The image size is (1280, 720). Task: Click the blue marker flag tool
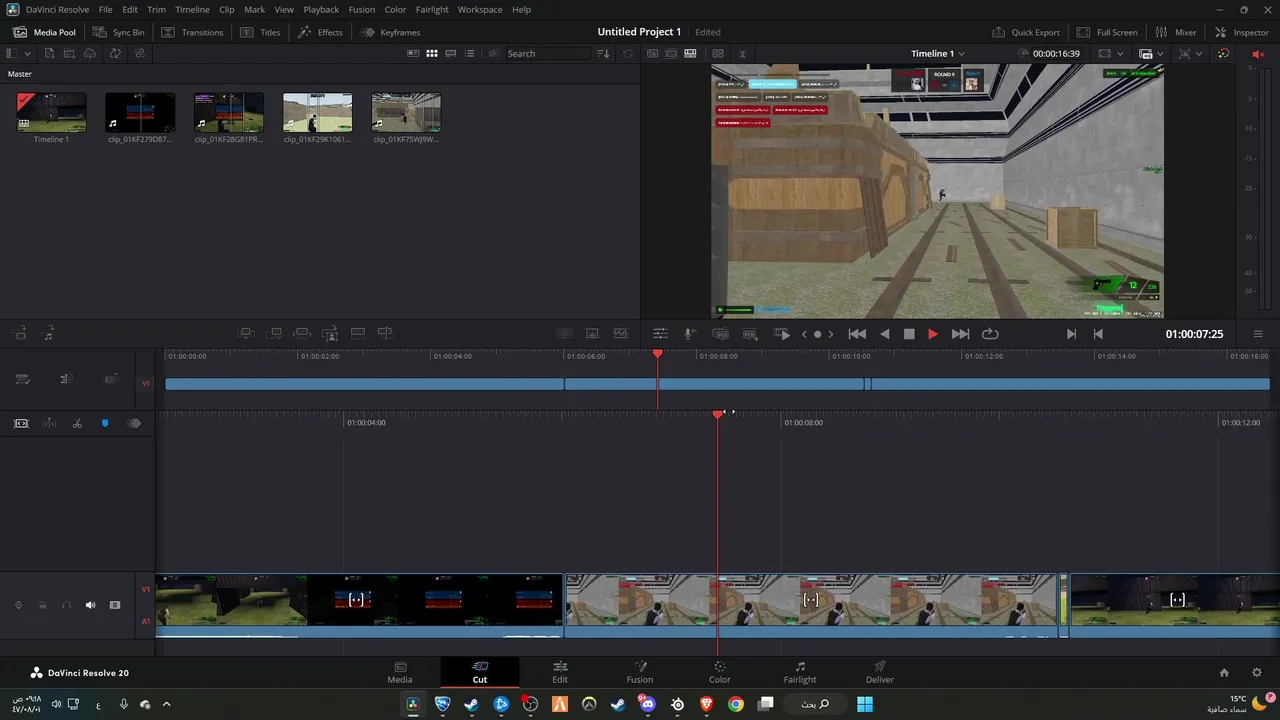pyautogui.click(x=105, y=424)
